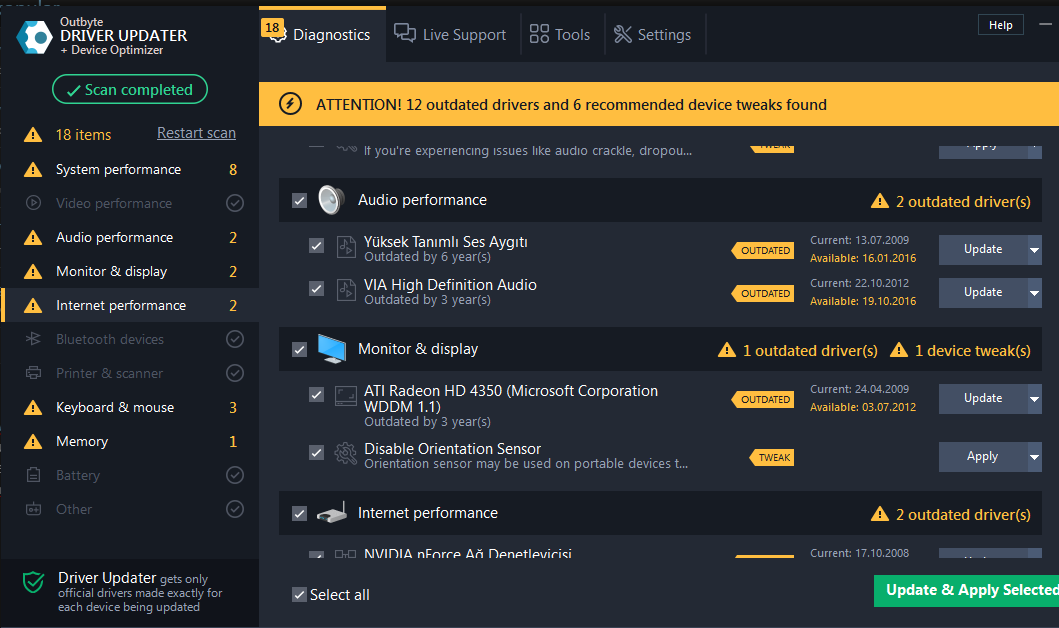Click the Other checkmark status icon

[x=234, y=508]
